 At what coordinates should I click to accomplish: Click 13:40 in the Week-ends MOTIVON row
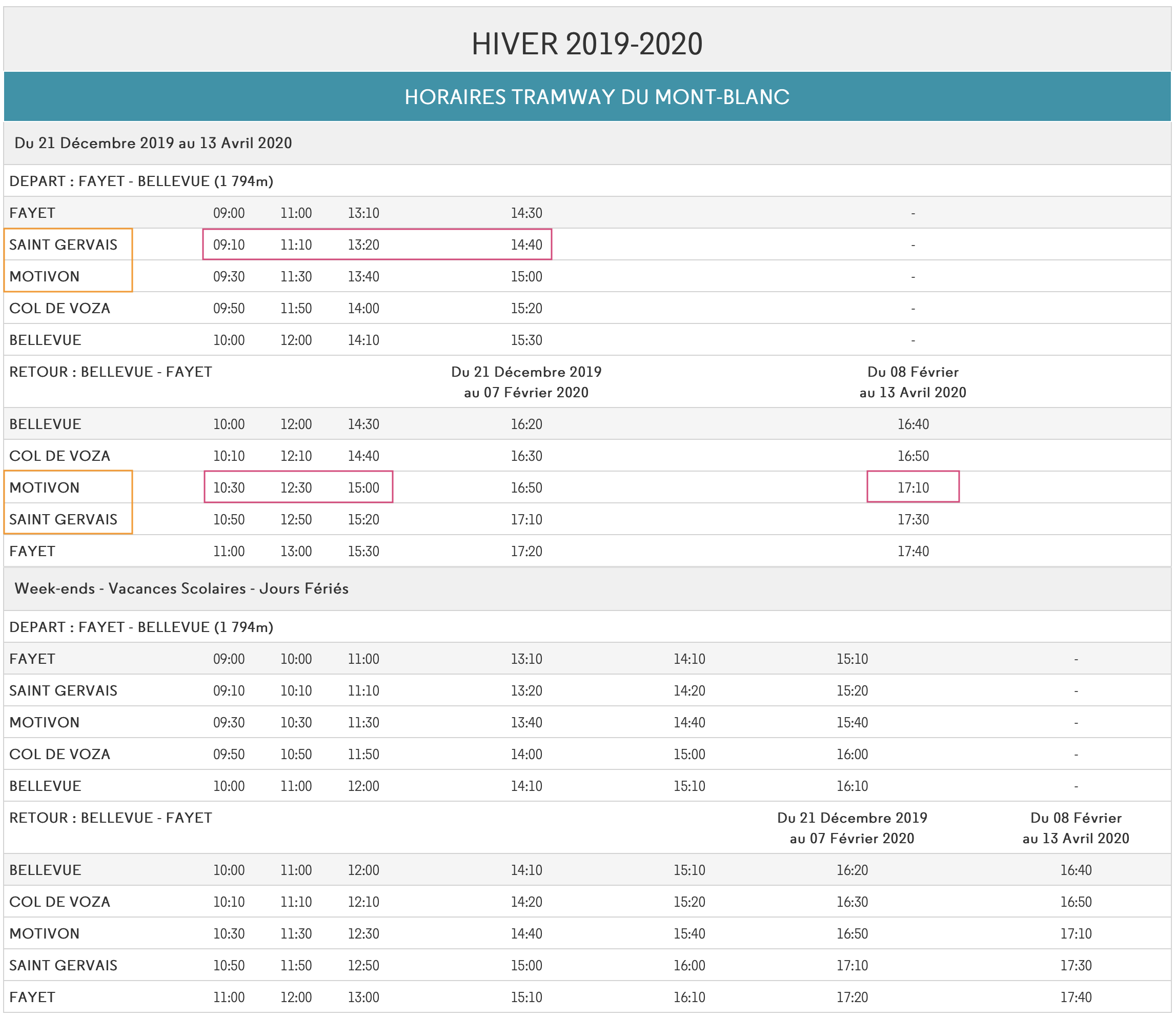click(x=526, y=722)
